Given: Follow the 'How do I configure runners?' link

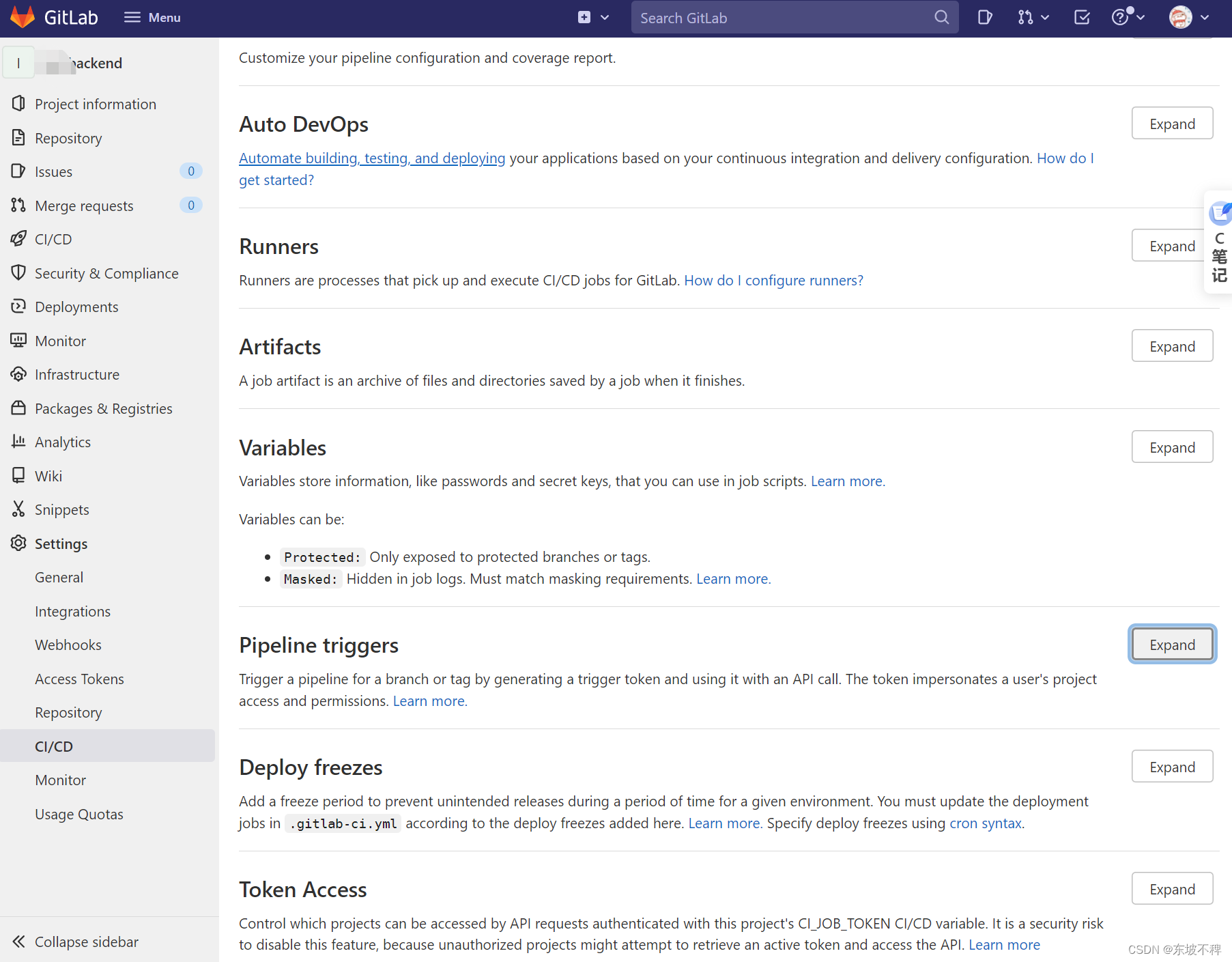Looking at the screenshot, I should click(x=773, y=280).
